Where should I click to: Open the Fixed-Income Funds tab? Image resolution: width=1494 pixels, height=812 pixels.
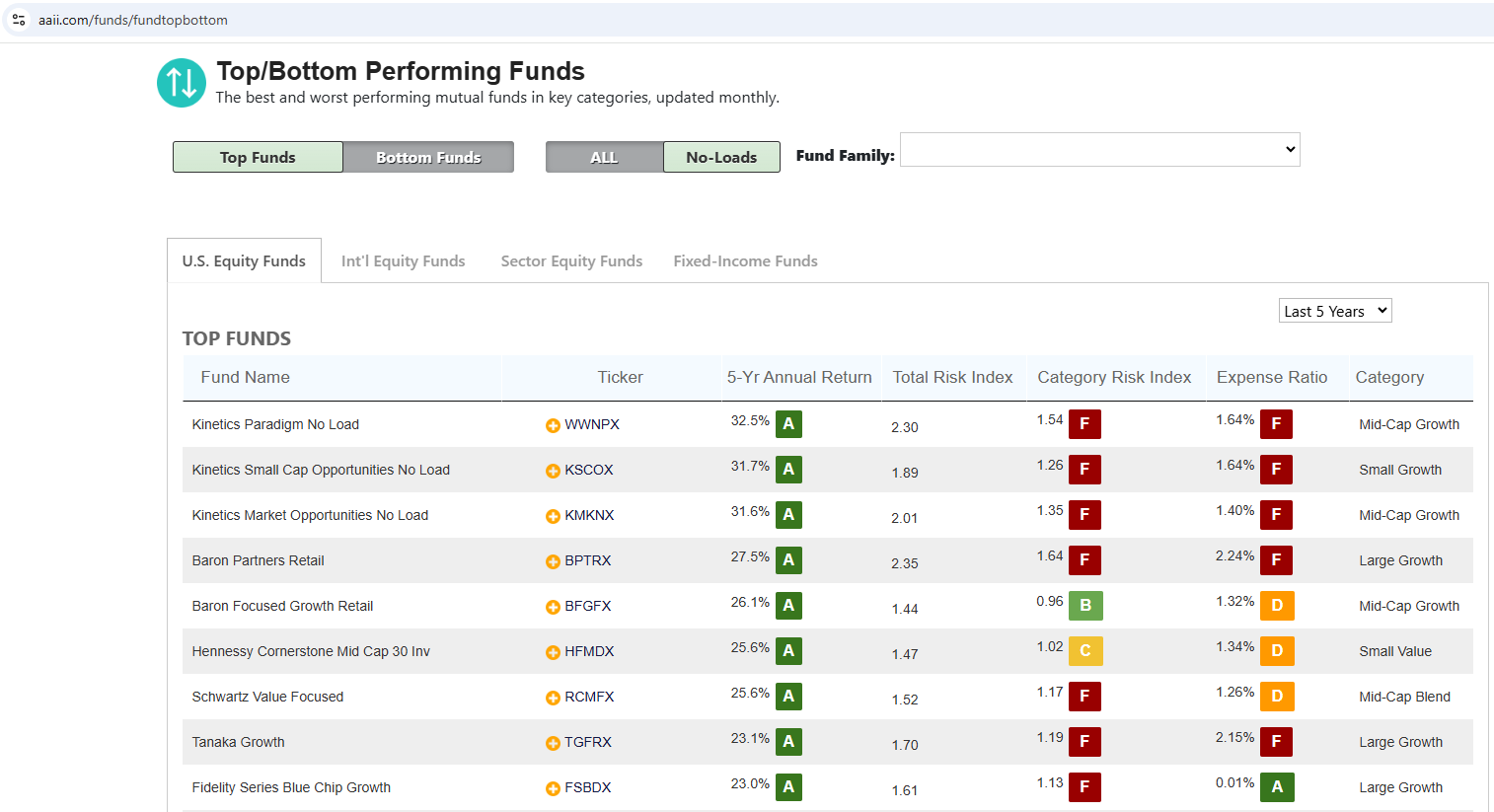(x=745, y=261)
